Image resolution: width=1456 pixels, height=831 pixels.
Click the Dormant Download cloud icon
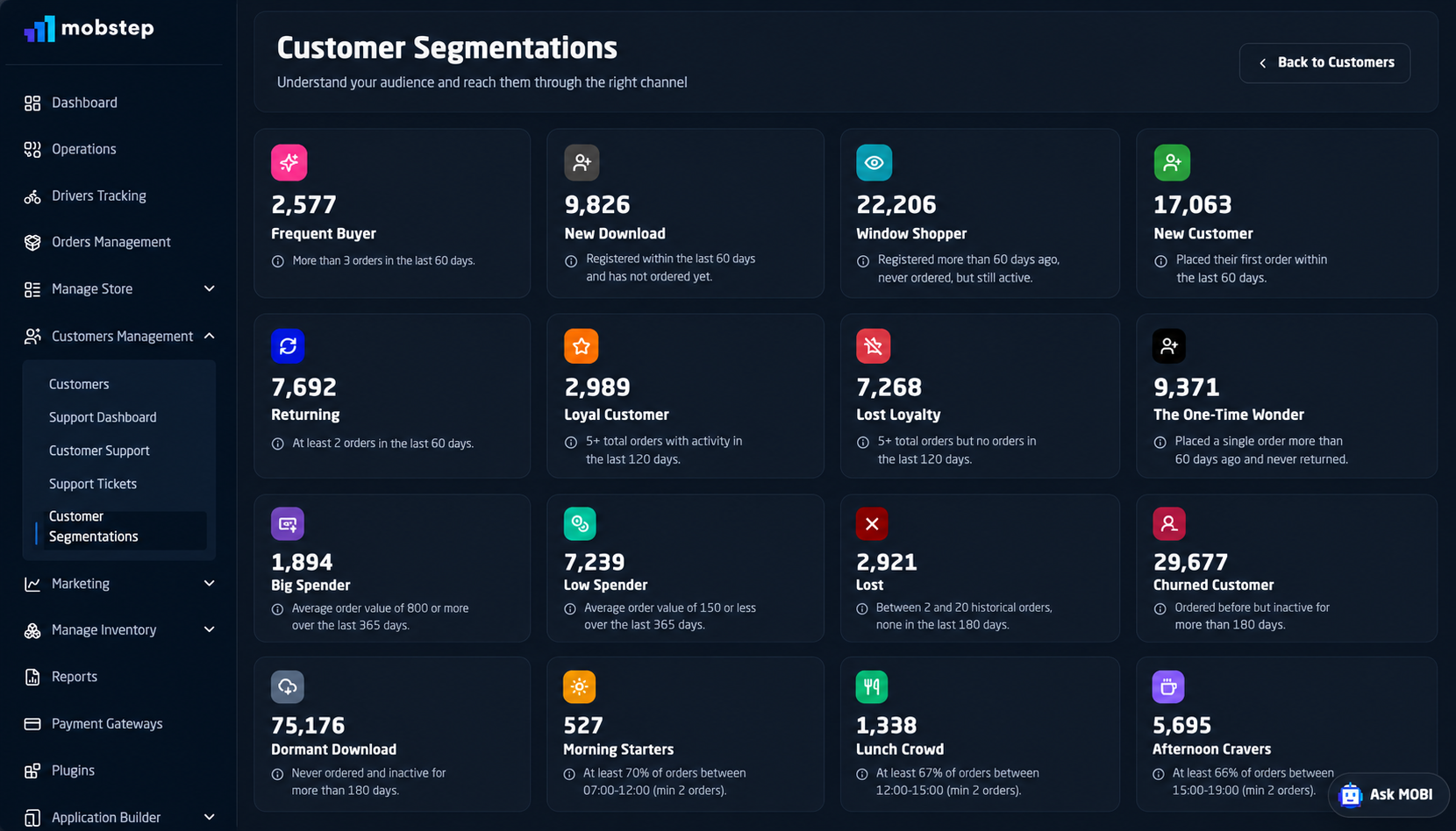click(x=288, y=686)
